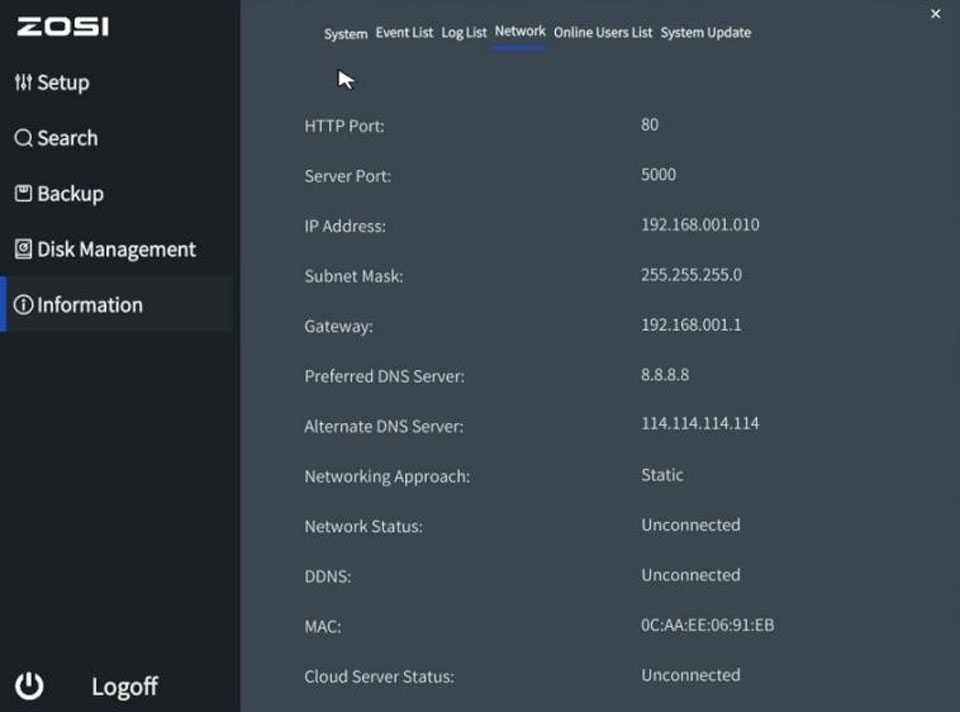The height and width of the screenshot is (712, 960).
Task: Click the Search magnifier icon
Action: [x=23, y=138]
